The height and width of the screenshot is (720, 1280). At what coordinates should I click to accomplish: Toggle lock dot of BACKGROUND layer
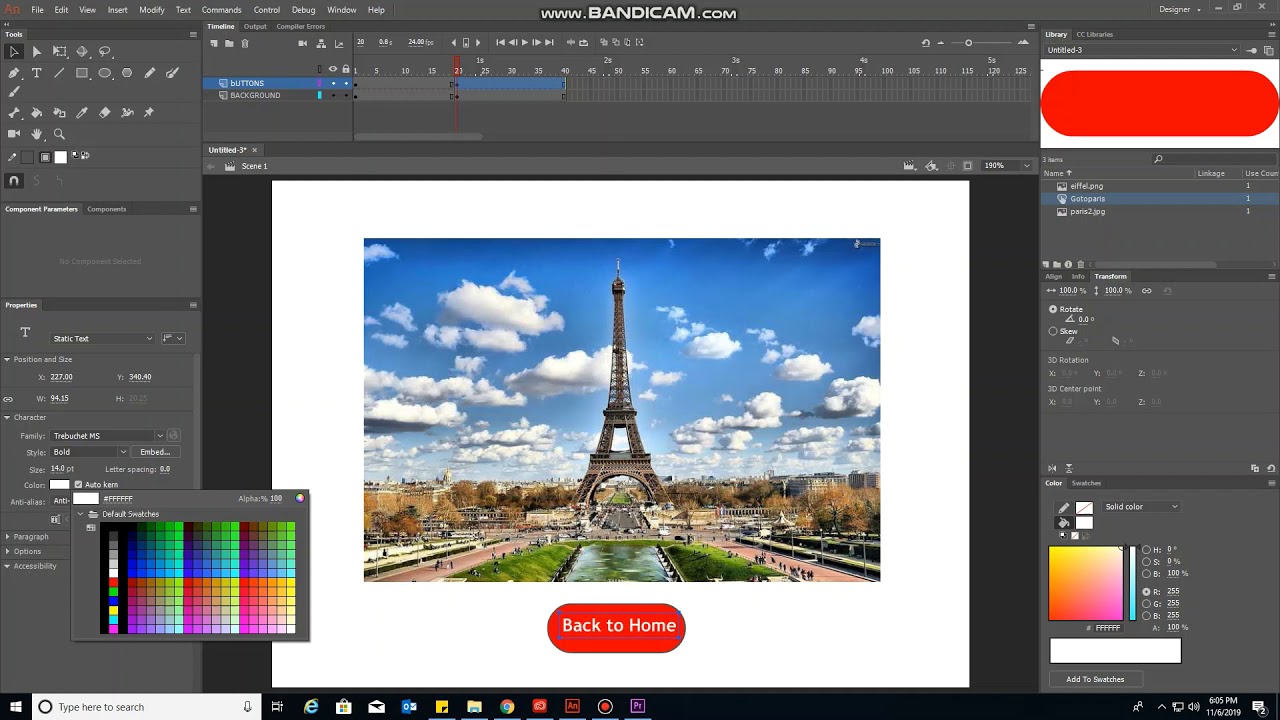(346, 95)
